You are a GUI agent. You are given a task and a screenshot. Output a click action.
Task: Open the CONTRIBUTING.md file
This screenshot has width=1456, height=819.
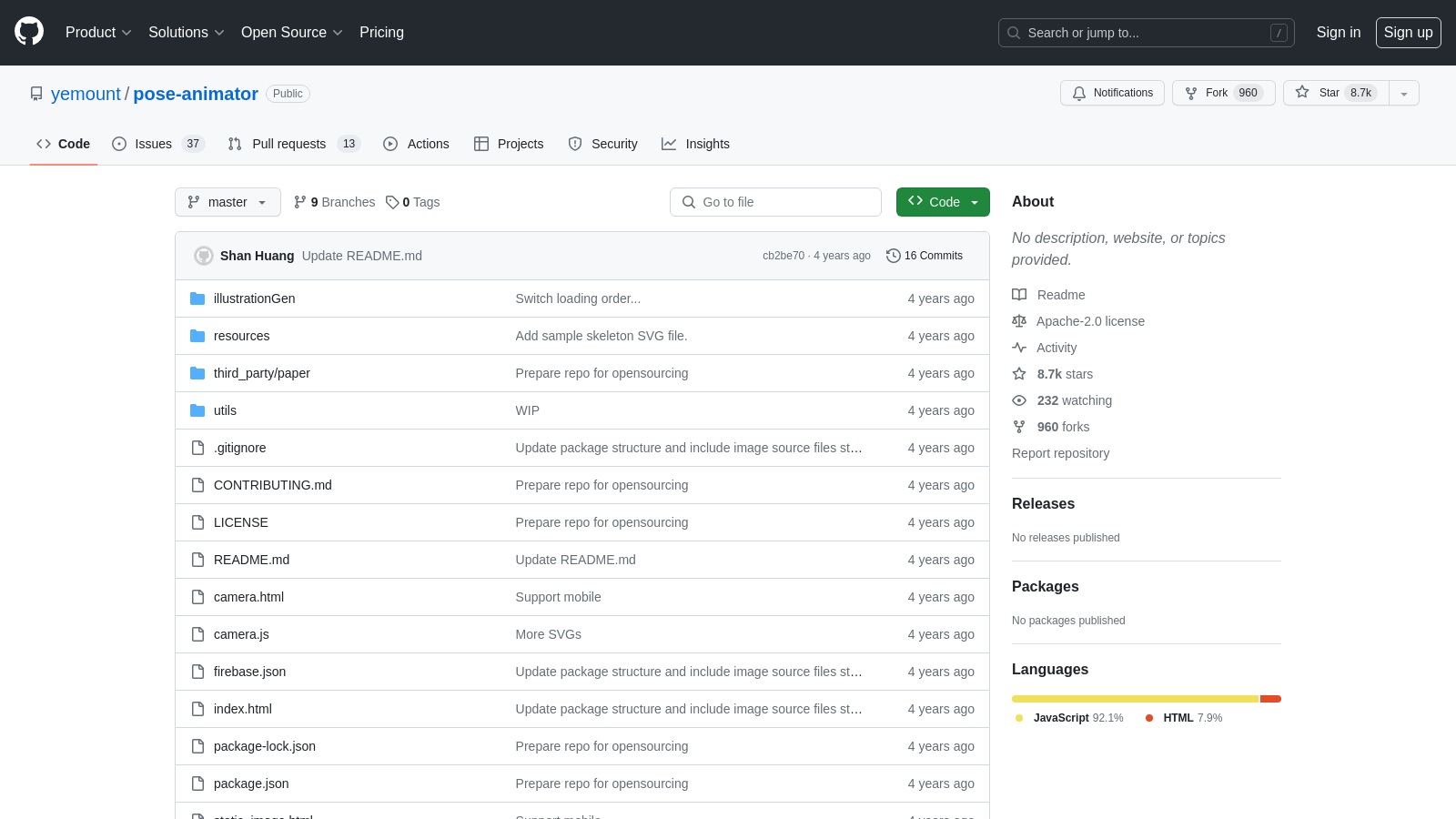(273, 485)
